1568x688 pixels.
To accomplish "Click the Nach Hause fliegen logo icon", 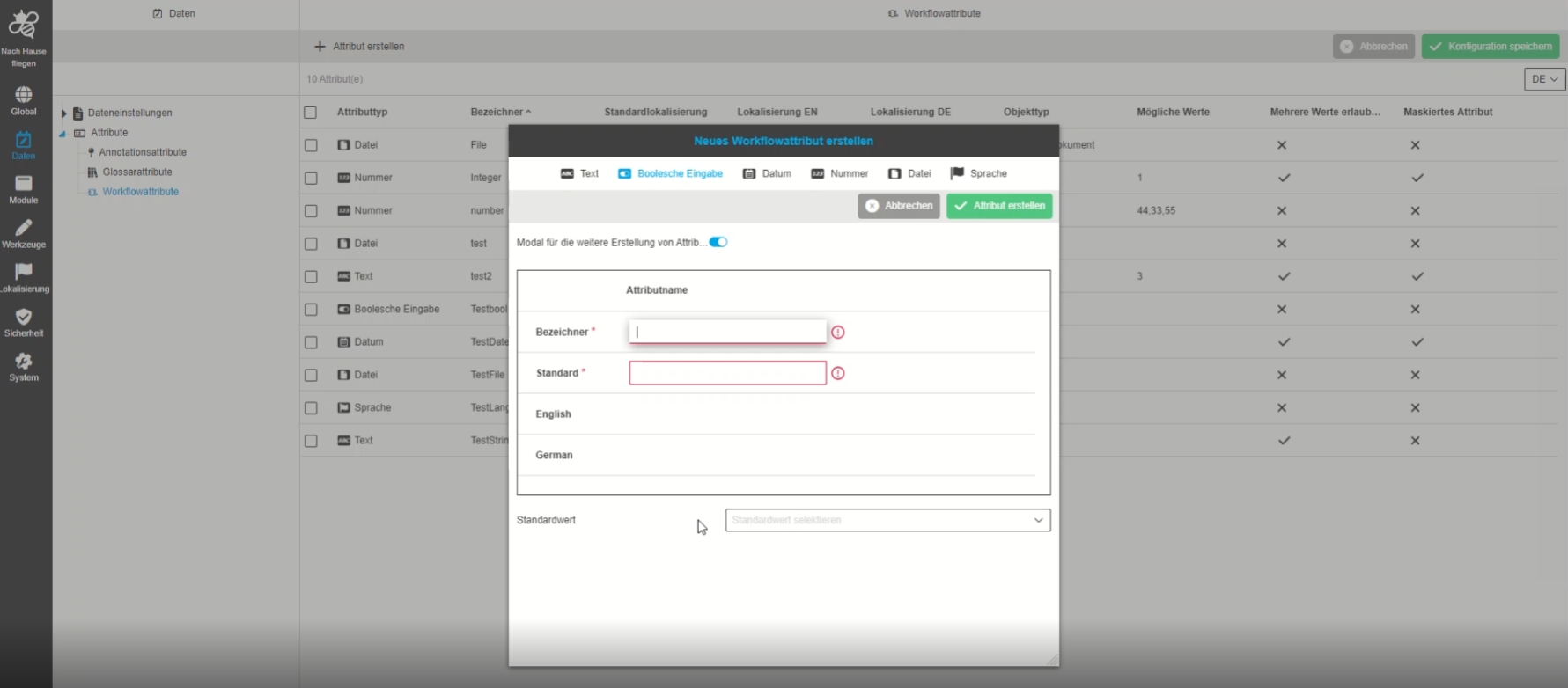I will click(24, 26).
